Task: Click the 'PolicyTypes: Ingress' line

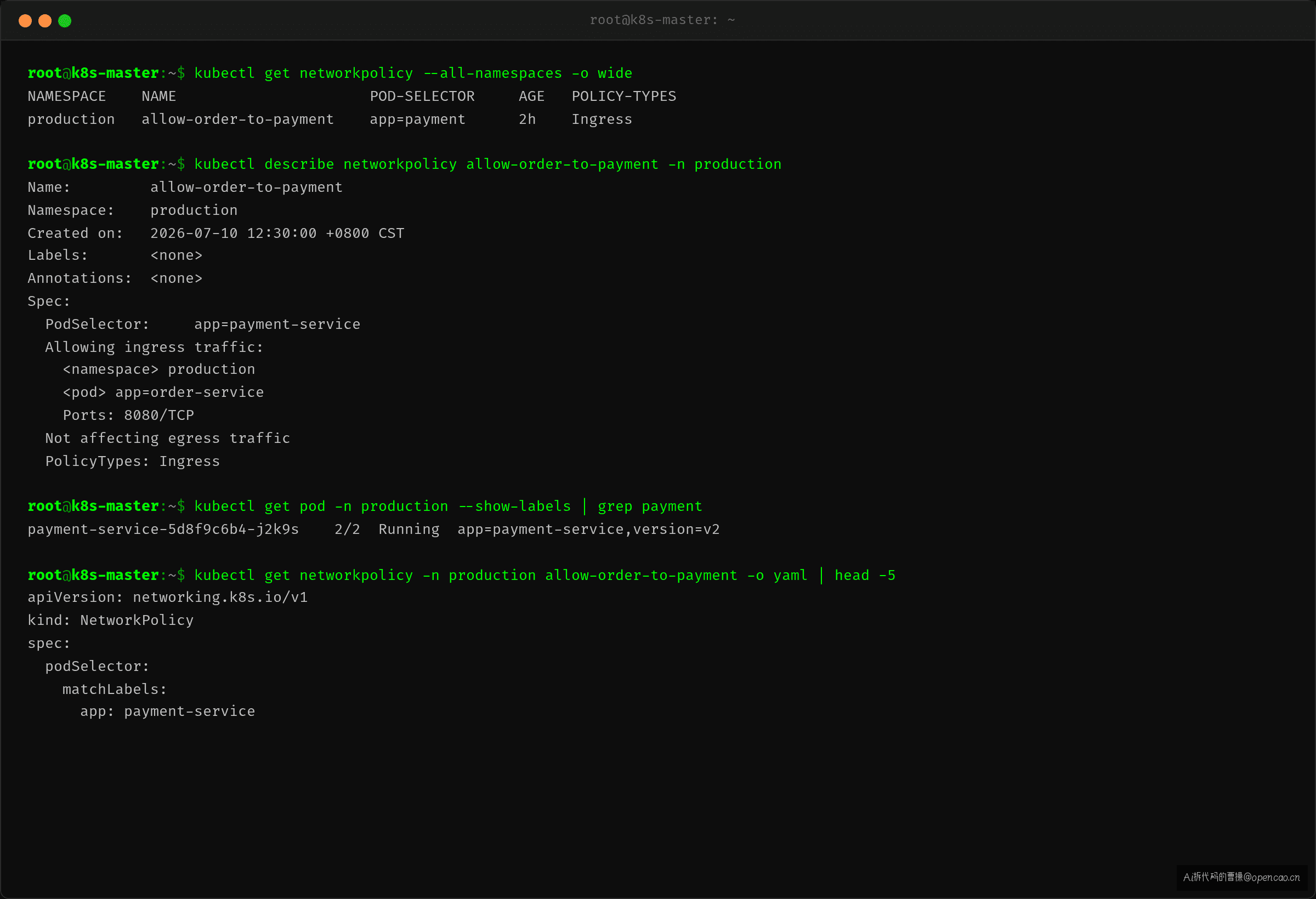Action: (x=133, y=462)
